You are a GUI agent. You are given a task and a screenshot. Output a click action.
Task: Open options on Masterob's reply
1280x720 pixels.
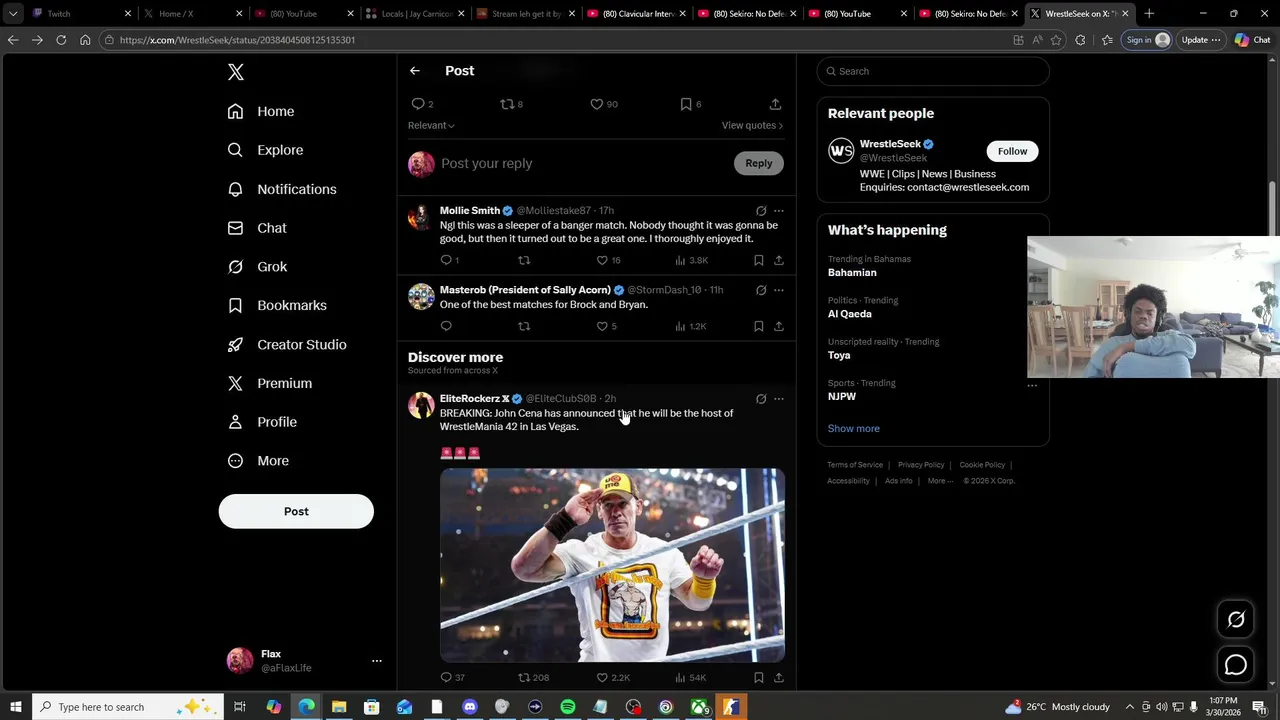click(779, 290)
